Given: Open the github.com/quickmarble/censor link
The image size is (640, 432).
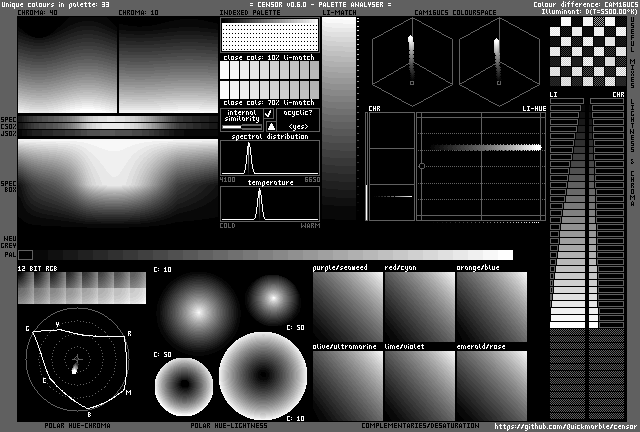Looking at the screenshot, I should point(565,426).
